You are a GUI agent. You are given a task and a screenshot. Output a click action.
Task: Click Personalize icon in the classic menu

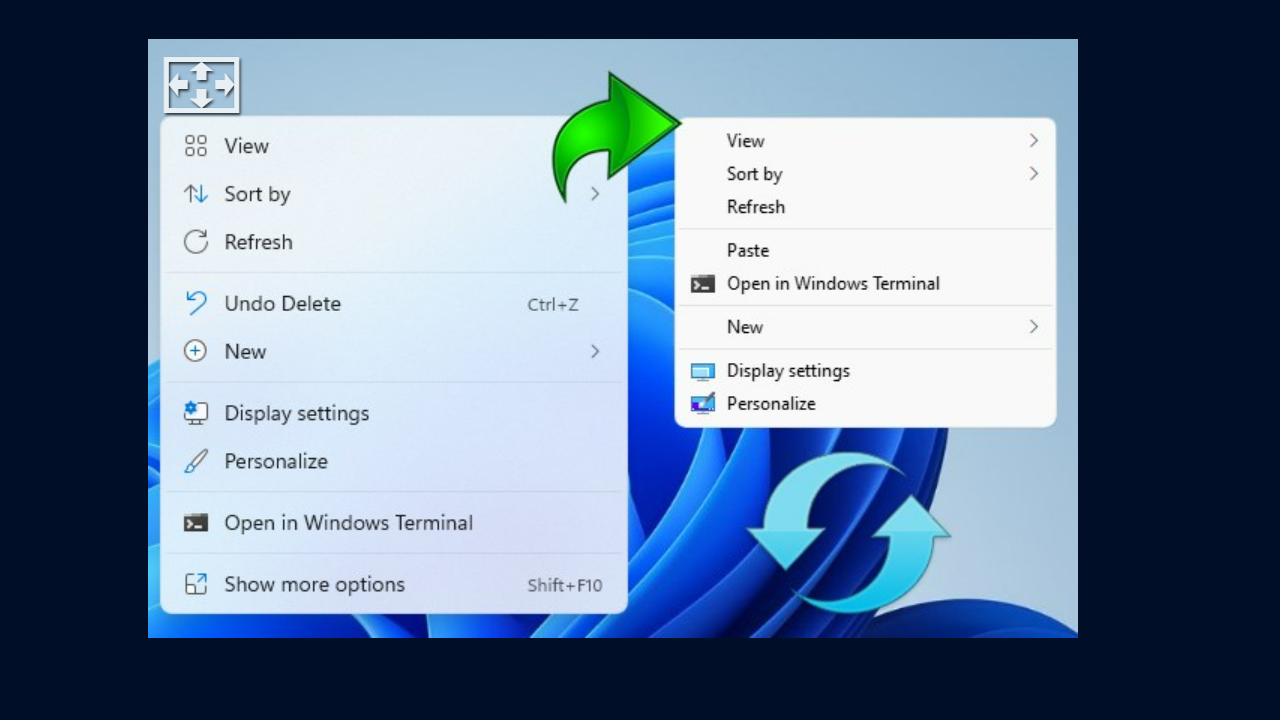coord(703,404)
